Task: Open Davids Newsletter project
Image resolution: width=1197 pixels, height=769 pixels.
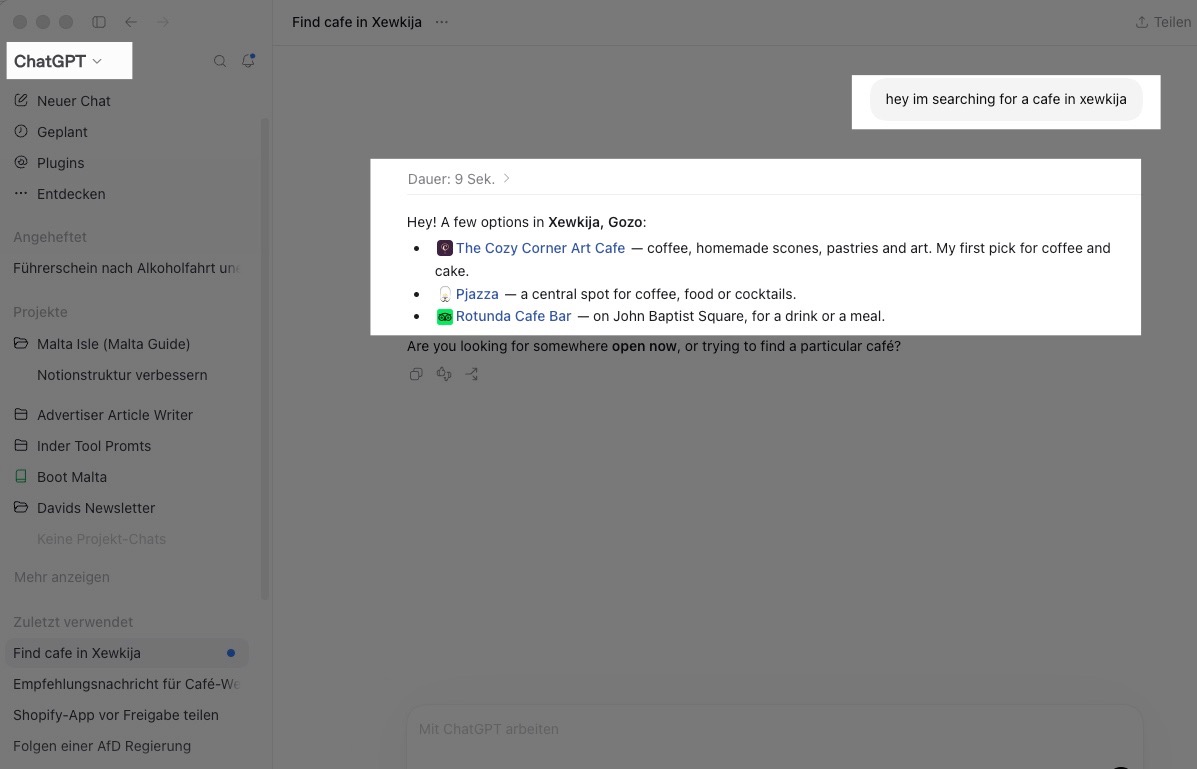Action: (96, 508)
